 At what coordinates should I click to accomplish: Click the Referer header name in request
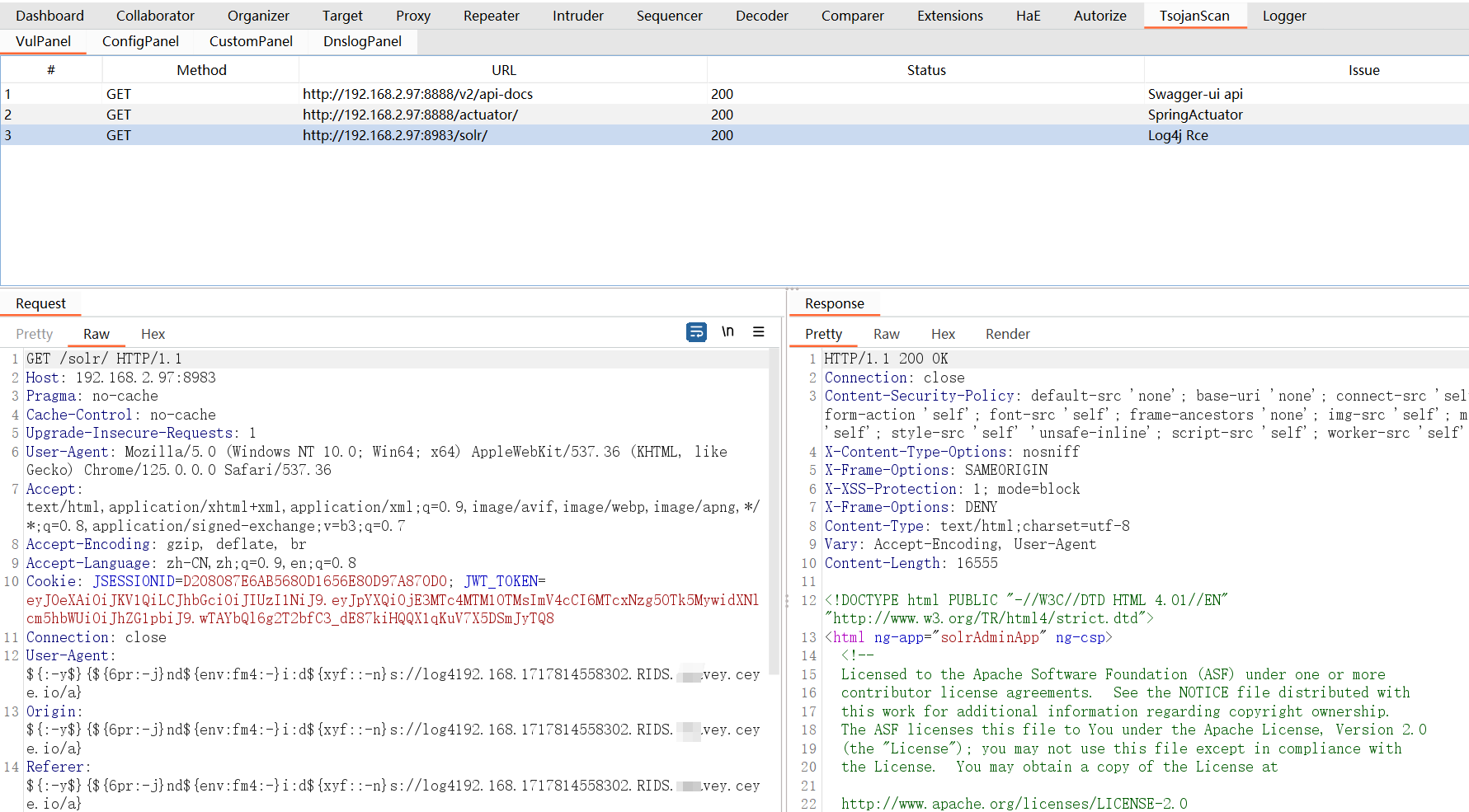[59, 767]
